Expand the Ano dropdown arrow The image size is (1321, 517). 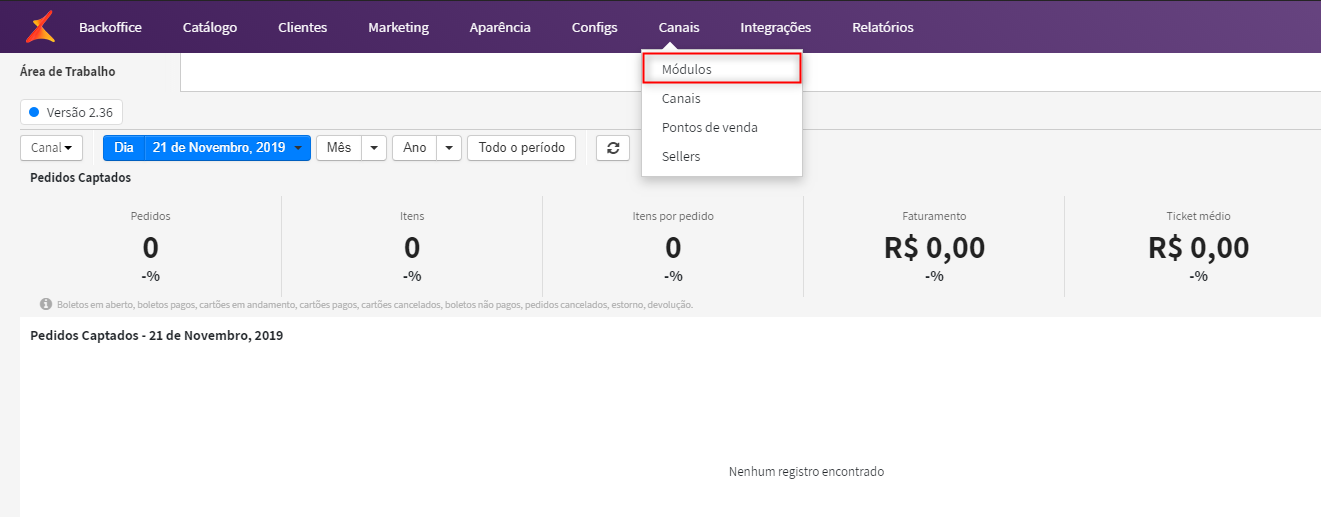[450, 148]
